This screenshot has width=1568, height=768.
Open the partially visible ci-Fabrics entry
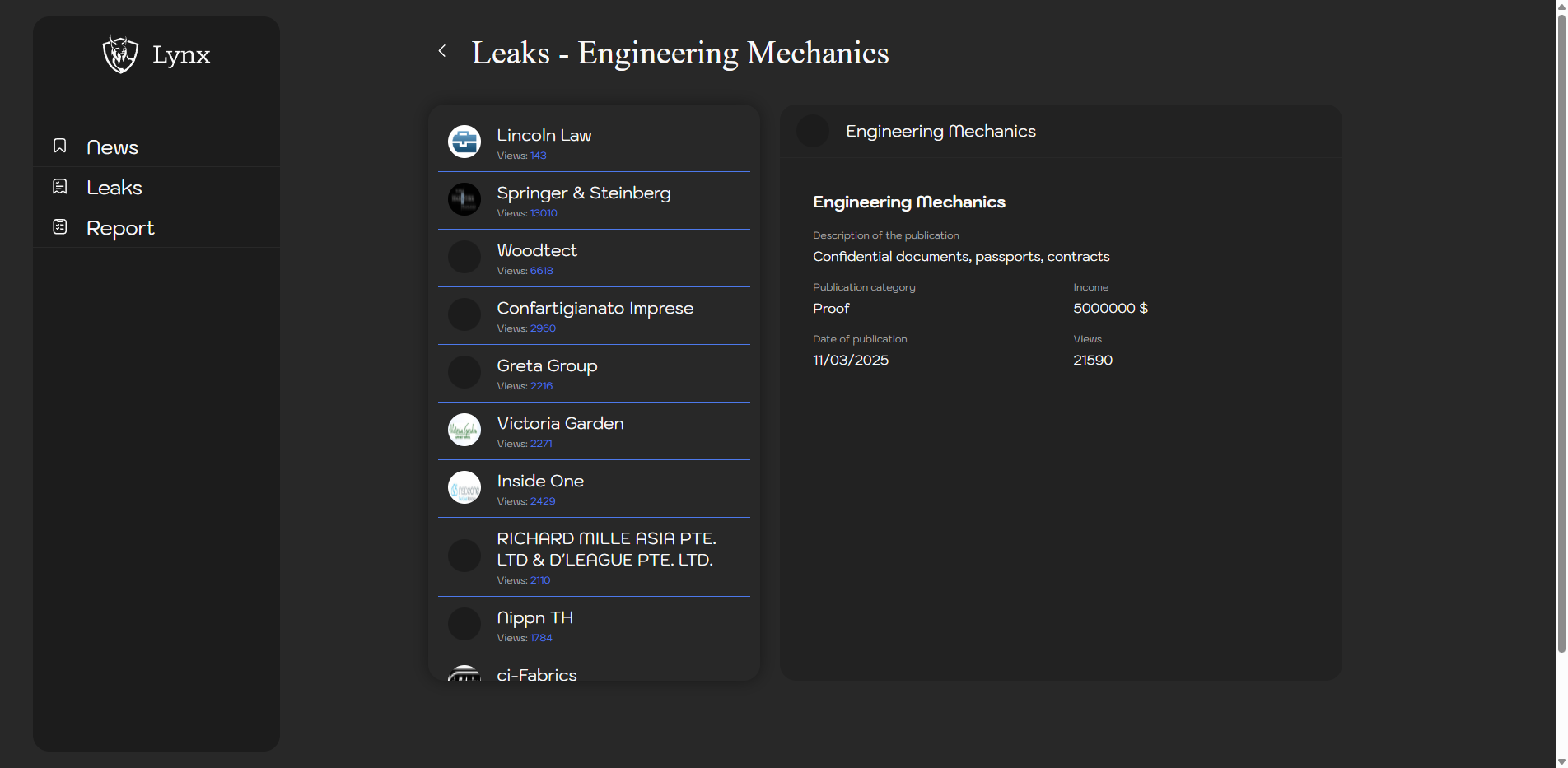(537, 673)
